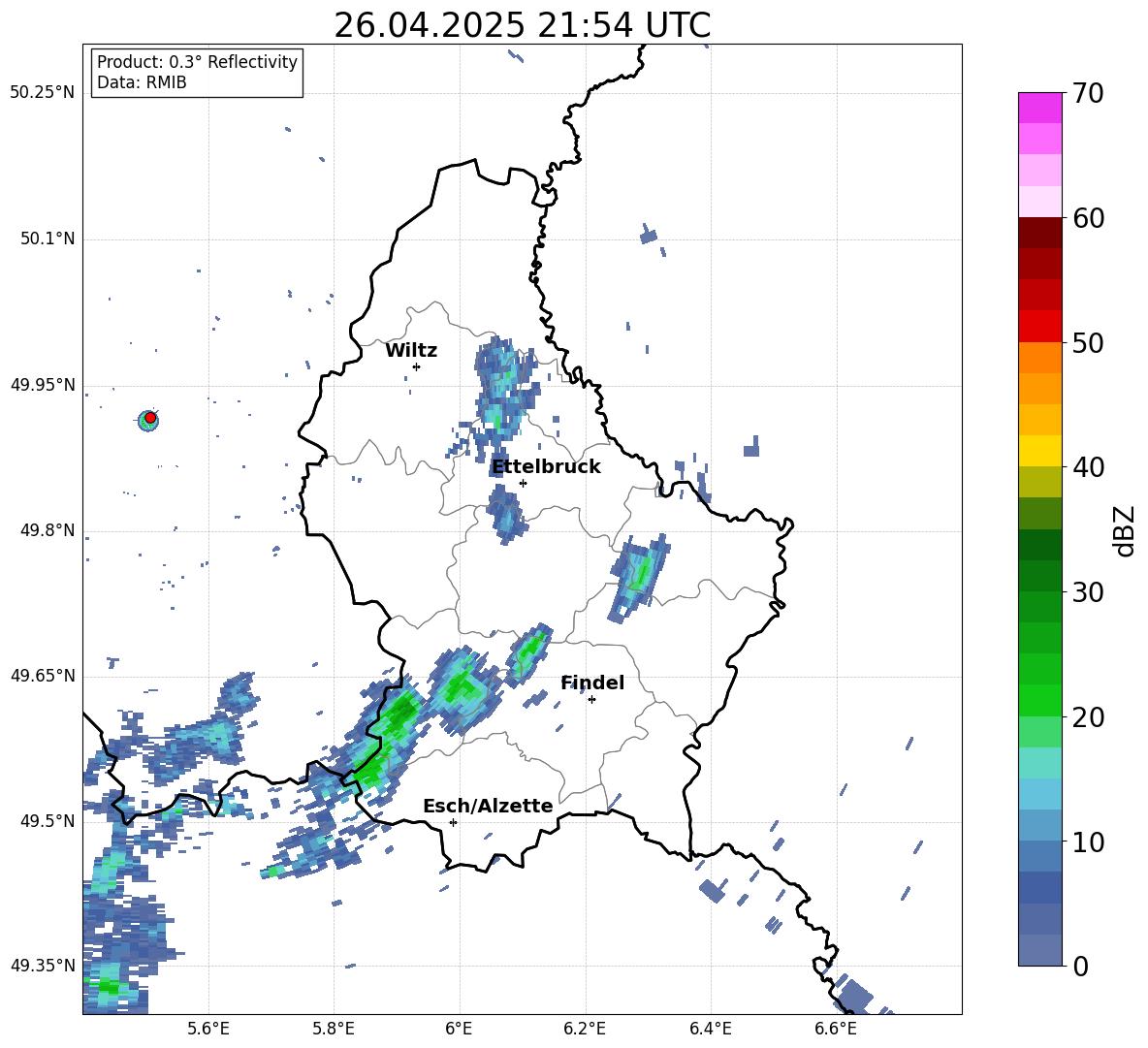Screen dimensions: 1148x1048
Task: Click the longitude label 5.8°E
Action: click(x=334, y=1029)
